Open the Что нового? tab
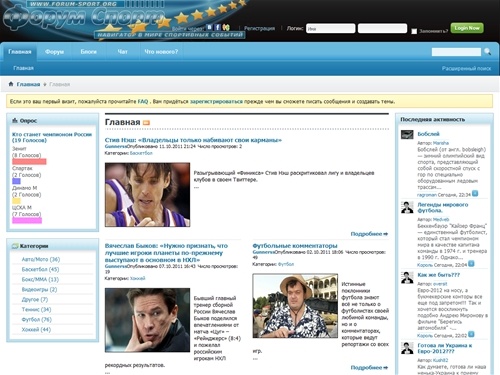The width and height of the screenshot is (500, 375). pos(161,52)
